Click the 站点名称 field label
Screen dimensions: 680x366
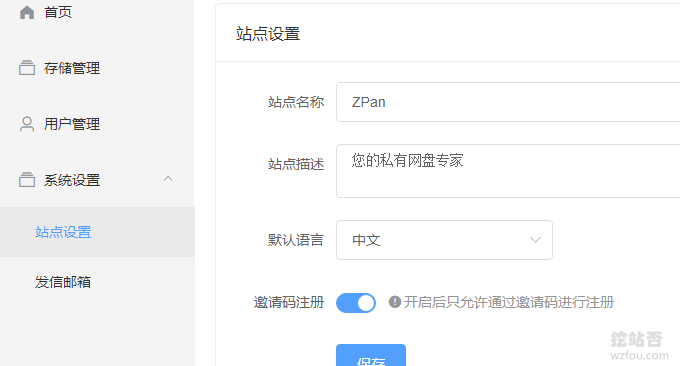[296, 102]
